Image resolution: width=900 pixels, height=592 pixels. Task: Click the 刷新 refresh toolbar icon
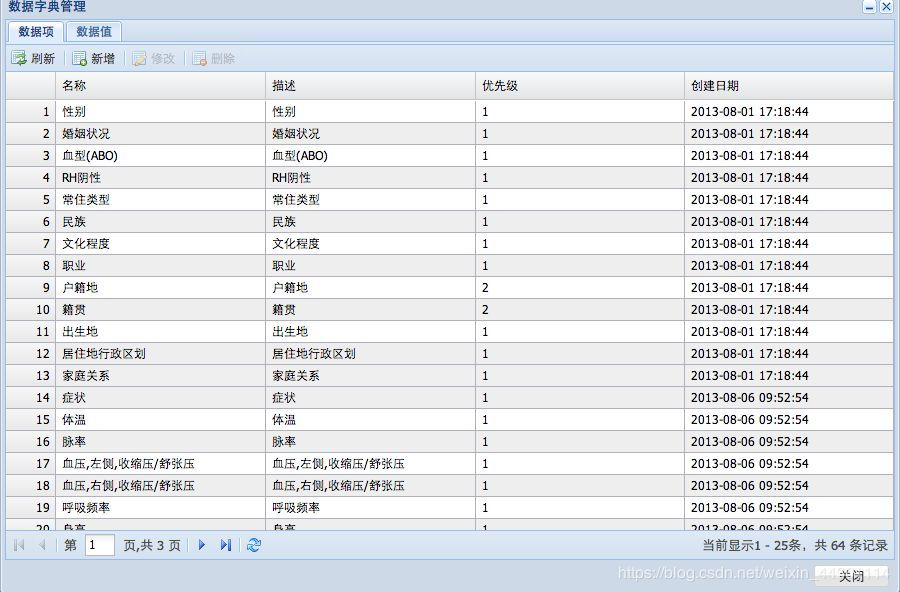pos(19,58)
